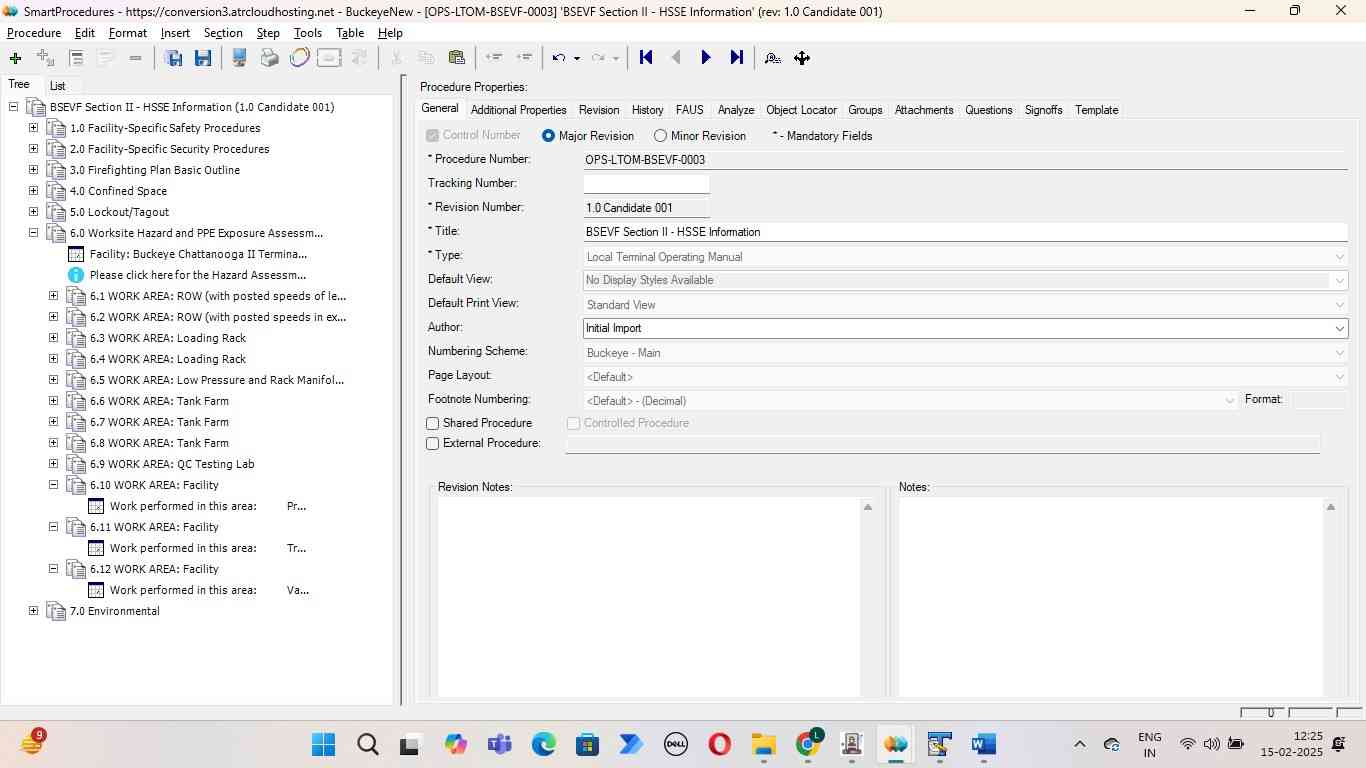Click the first blue save disk icon
Screen dimensions: 1366x768
[174, 58]
